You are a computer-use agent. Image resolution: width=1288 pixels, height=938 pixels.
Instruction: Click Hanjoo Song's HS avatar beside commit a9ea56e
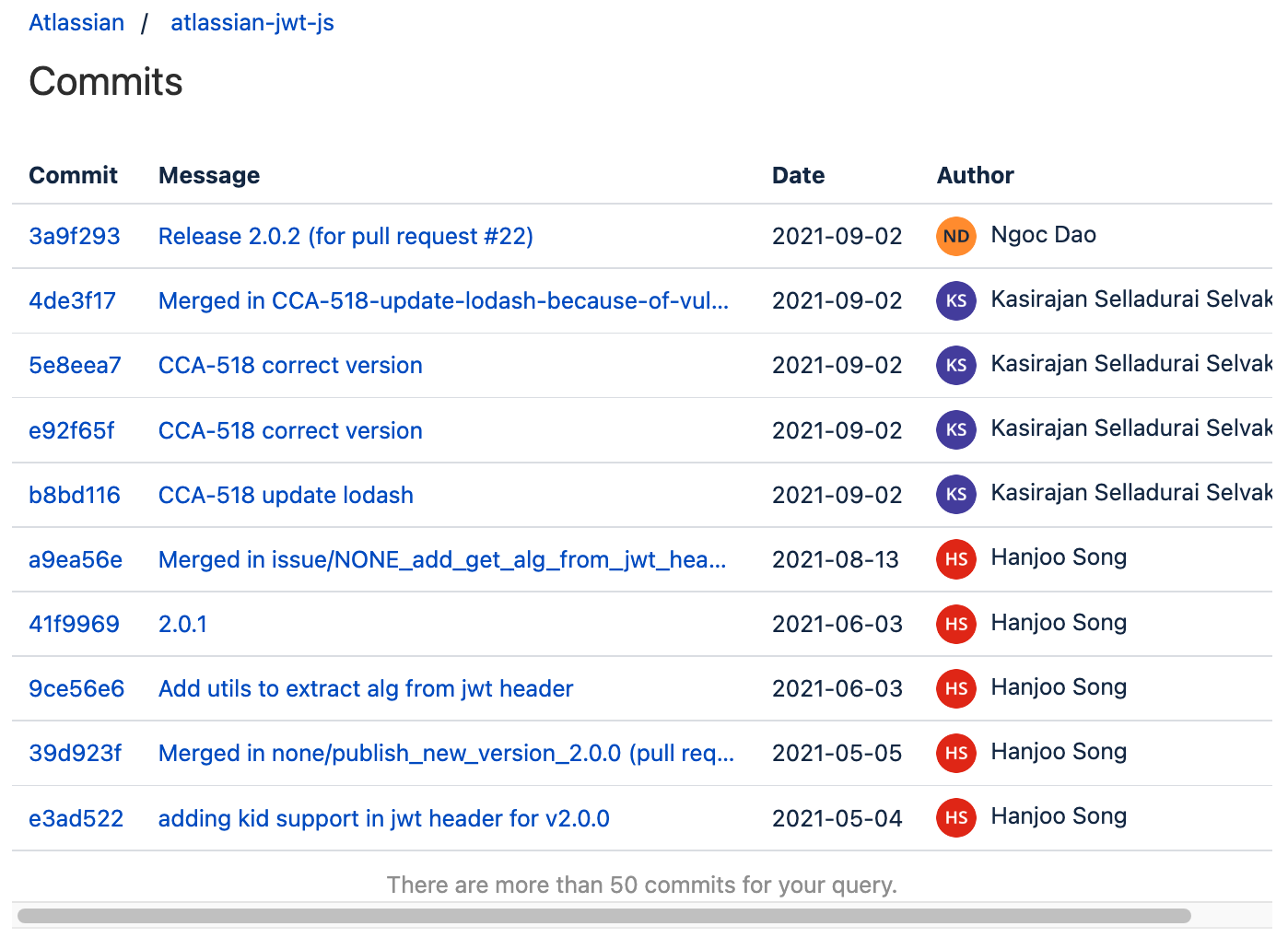tap(955, 559)
